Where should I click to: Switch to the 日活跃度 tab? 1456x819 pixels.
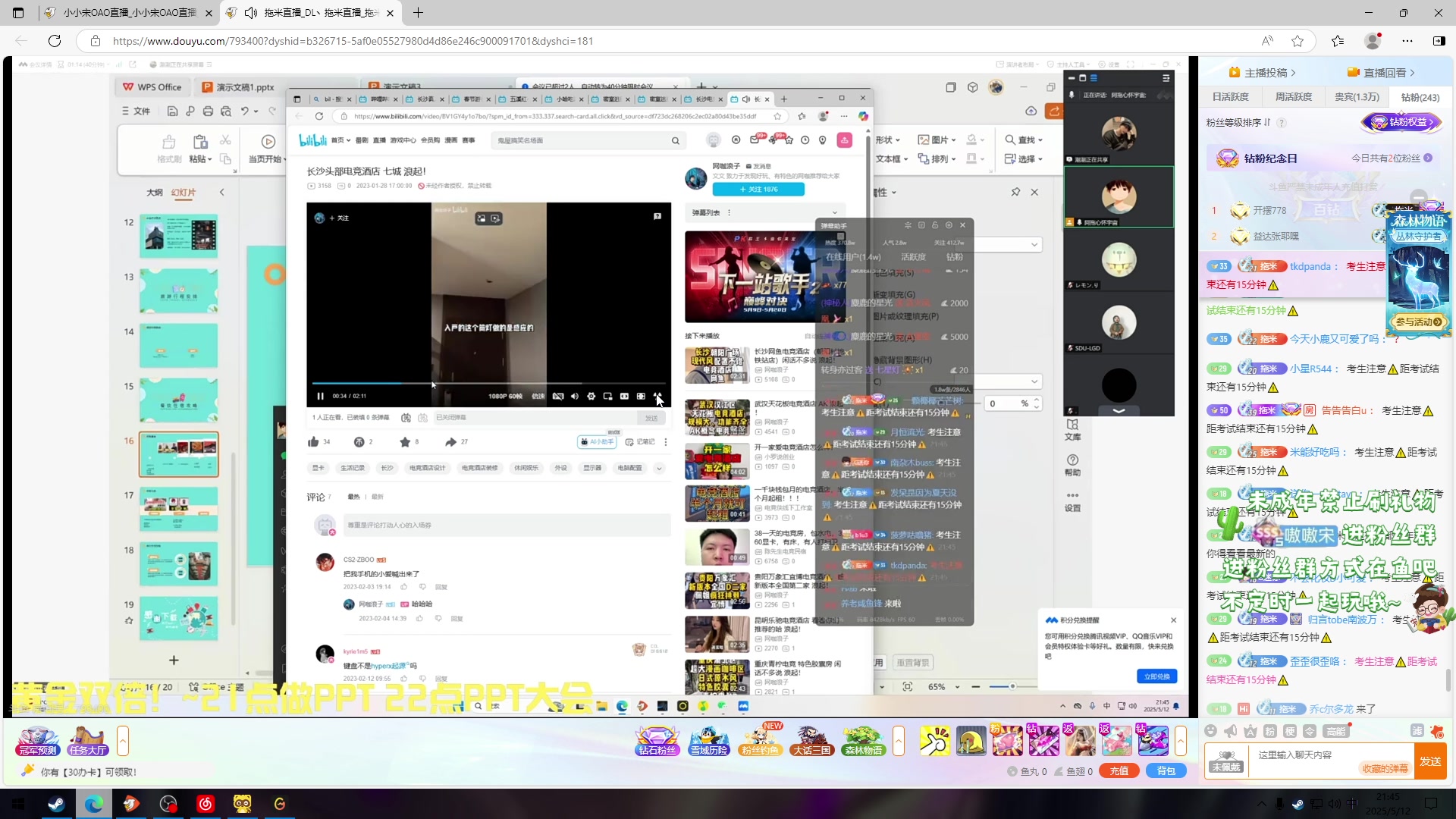pyautogui.click(x=1230, y=97)
